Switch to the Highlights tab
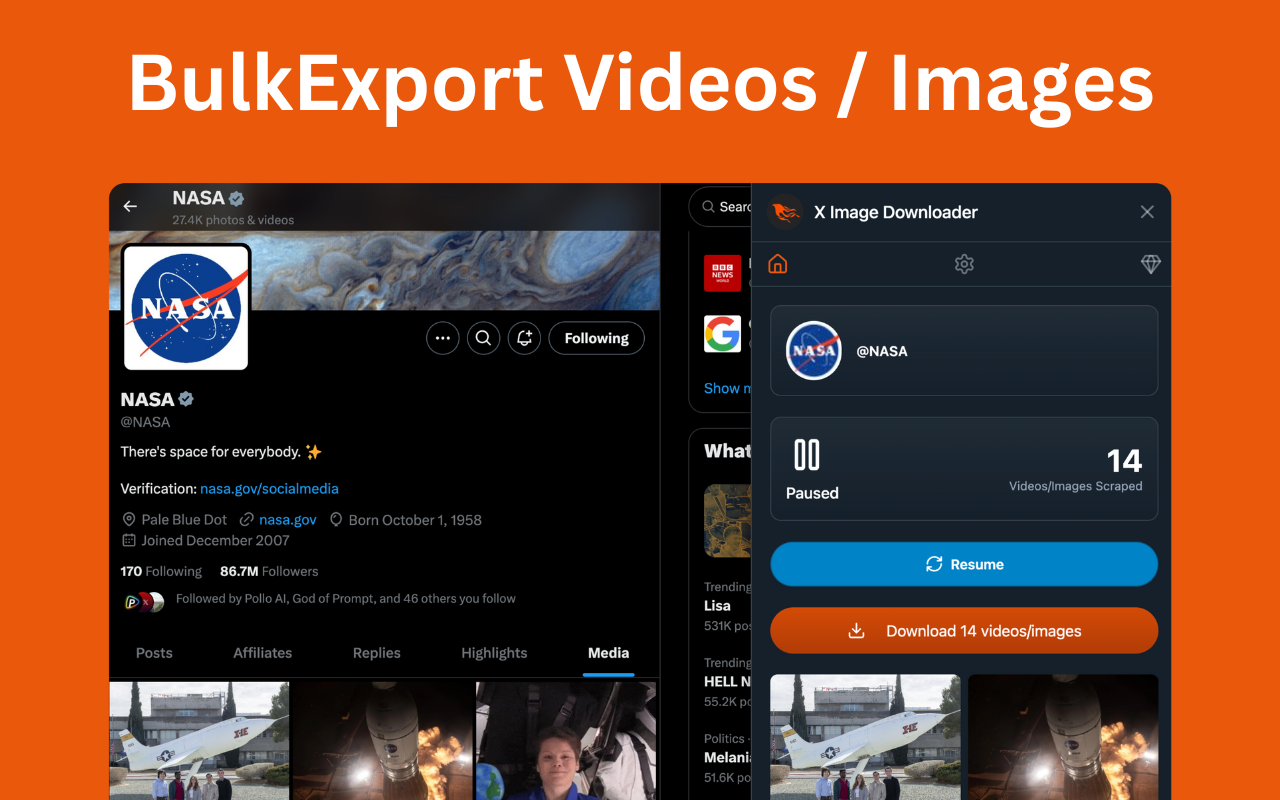 click(494, 653)
